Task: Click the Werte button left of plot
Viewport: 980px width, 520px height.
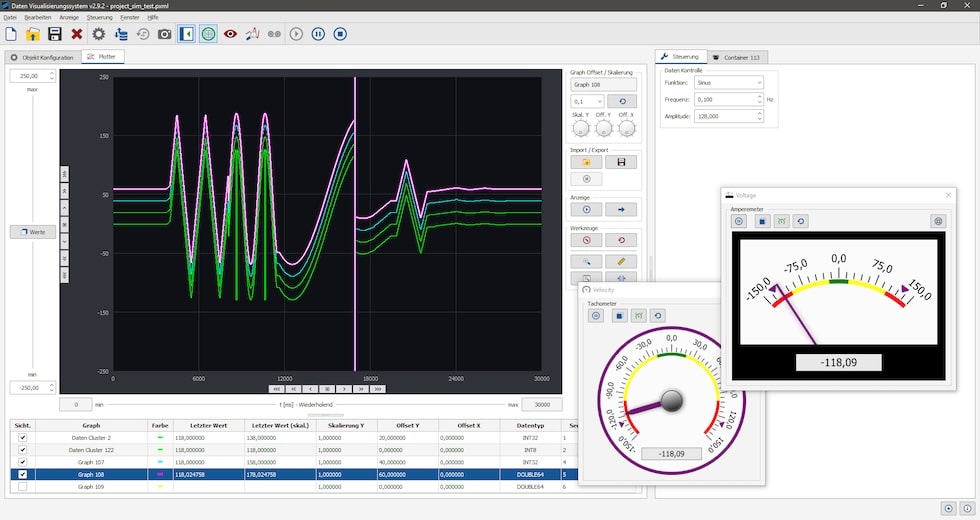Action: coord(33,232)
